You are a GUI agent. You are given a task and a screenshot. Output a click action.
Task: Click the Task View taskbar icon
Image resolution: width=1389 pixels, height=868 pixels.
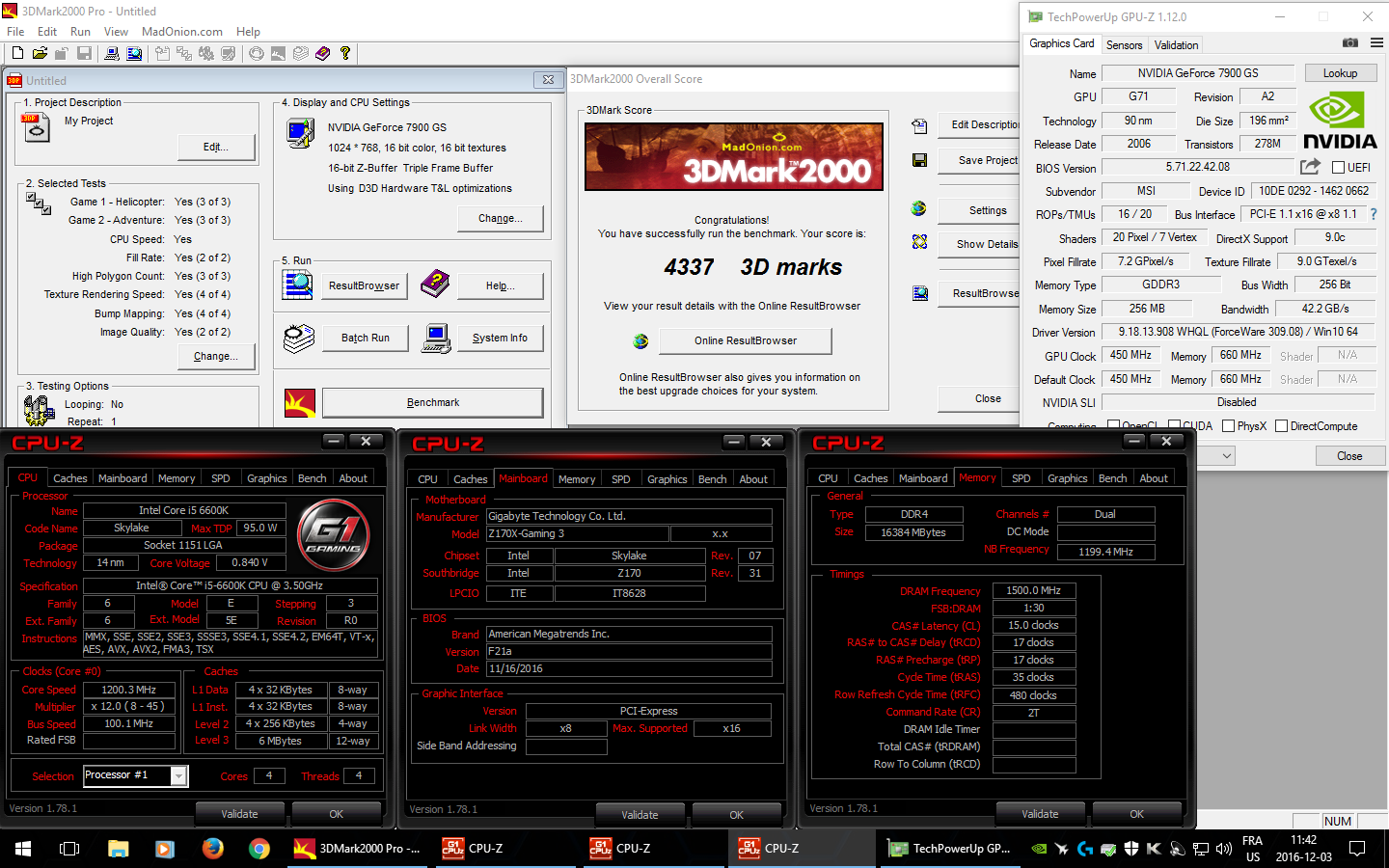pos(69,849)
